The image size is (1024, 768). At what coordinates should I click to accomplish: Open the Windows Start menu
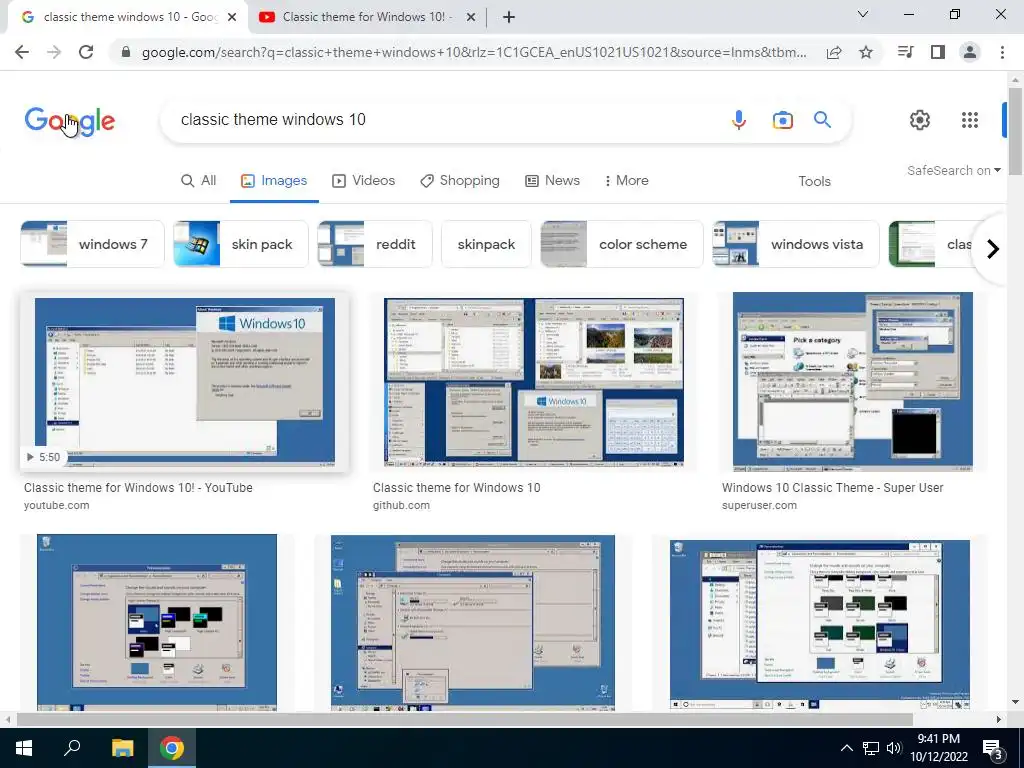24,748
